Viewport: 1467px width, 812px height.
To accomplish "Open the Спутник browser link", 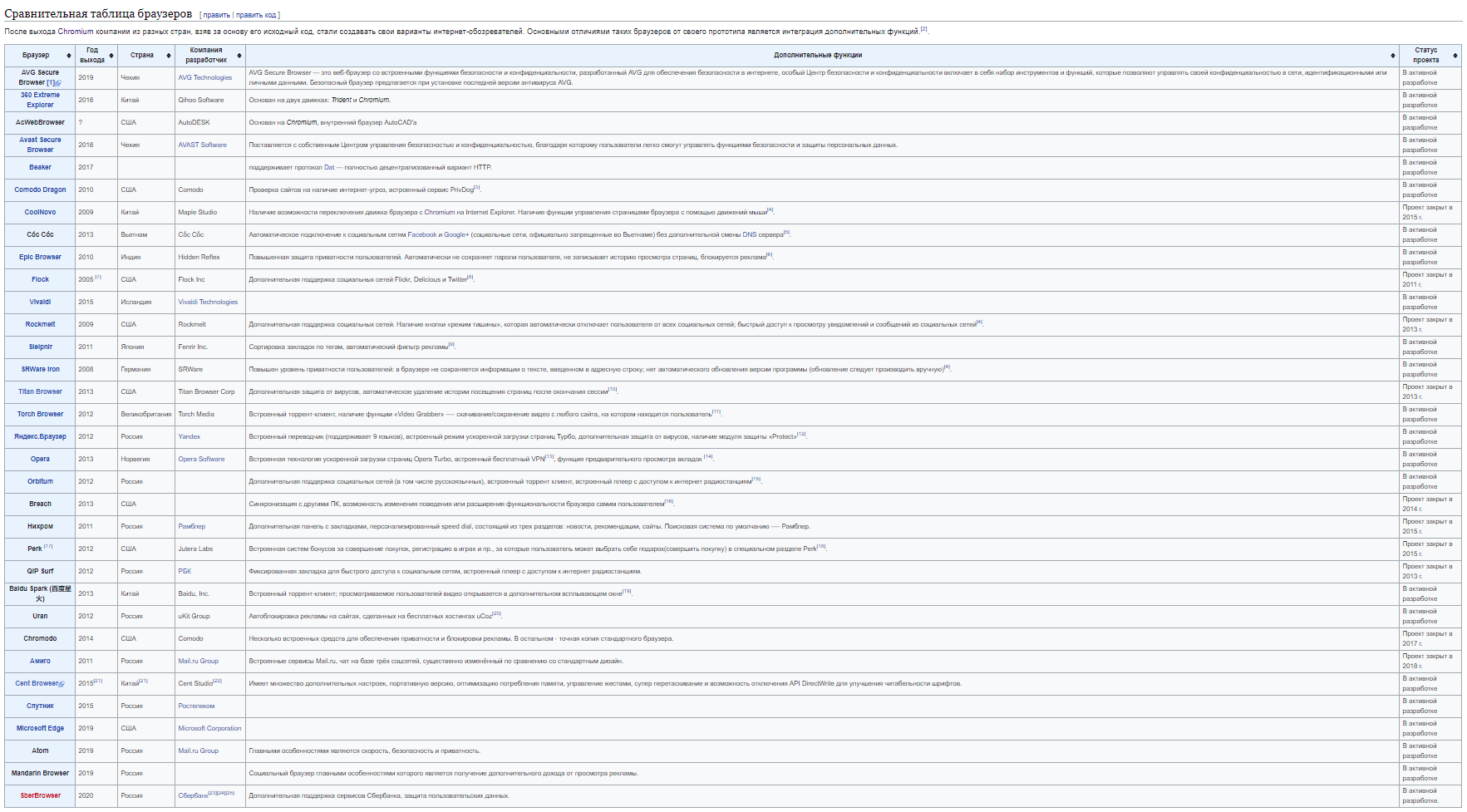I will point(40,706).
